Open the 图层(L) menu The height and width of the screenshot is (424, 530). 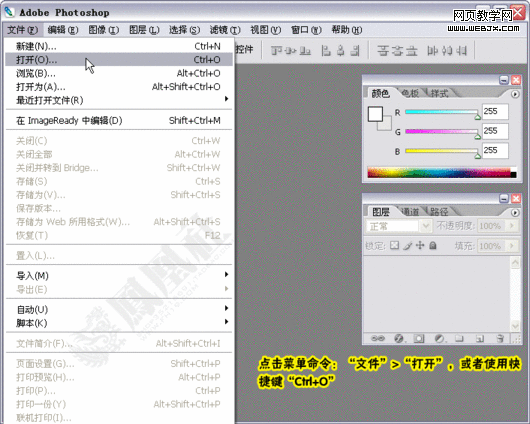tap(144, 30)
